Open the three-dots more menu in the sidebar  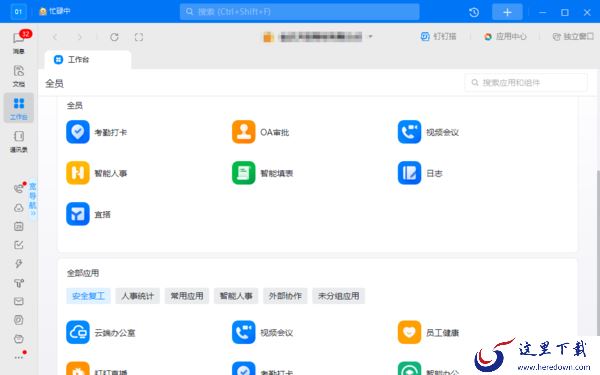(x=19, y=357)
